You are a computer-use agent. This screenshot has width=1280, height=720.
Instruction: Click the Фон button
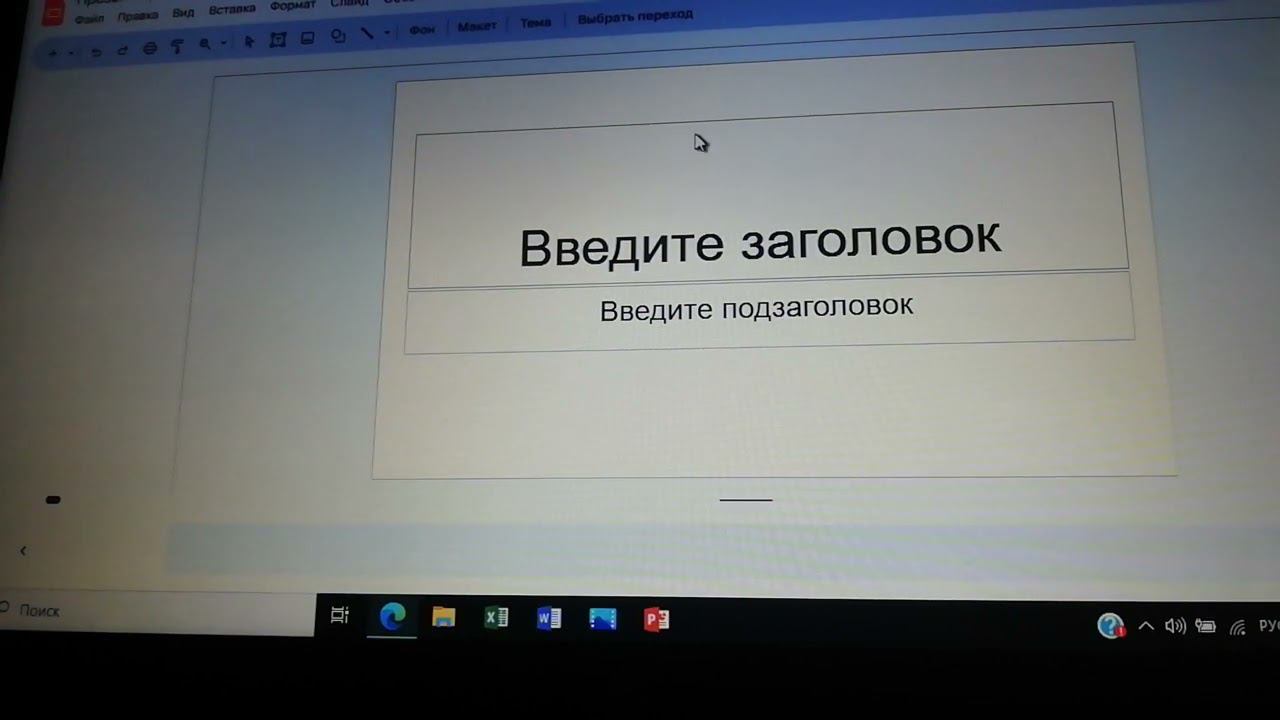[422, 30]
